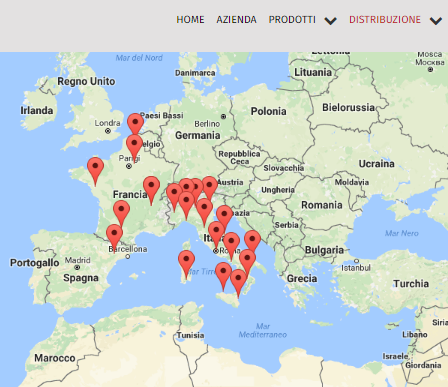Expand the PRODOTTI dropdown arrow
The image size is (448, 387).
(330, 21)
